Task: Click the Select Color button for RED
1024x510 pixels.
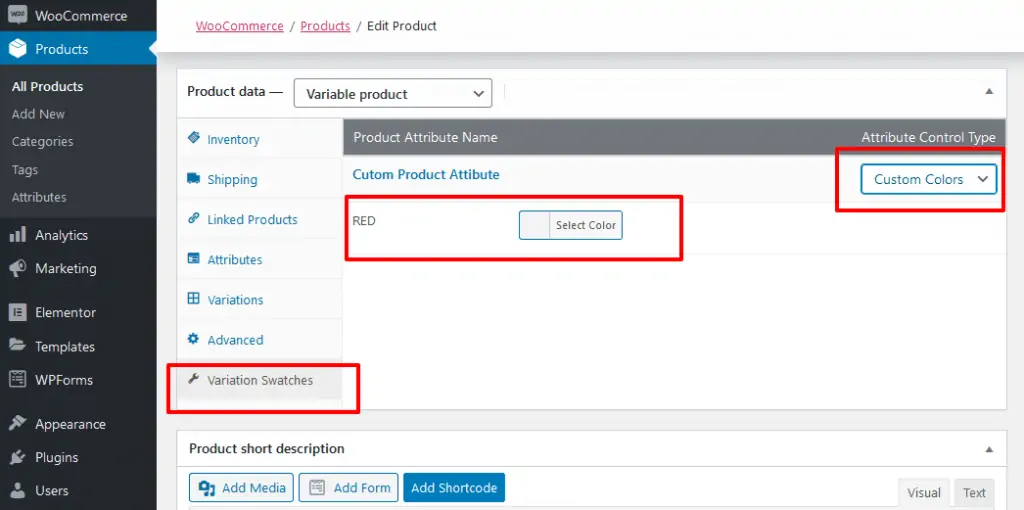Action: [x=586, y=225]
